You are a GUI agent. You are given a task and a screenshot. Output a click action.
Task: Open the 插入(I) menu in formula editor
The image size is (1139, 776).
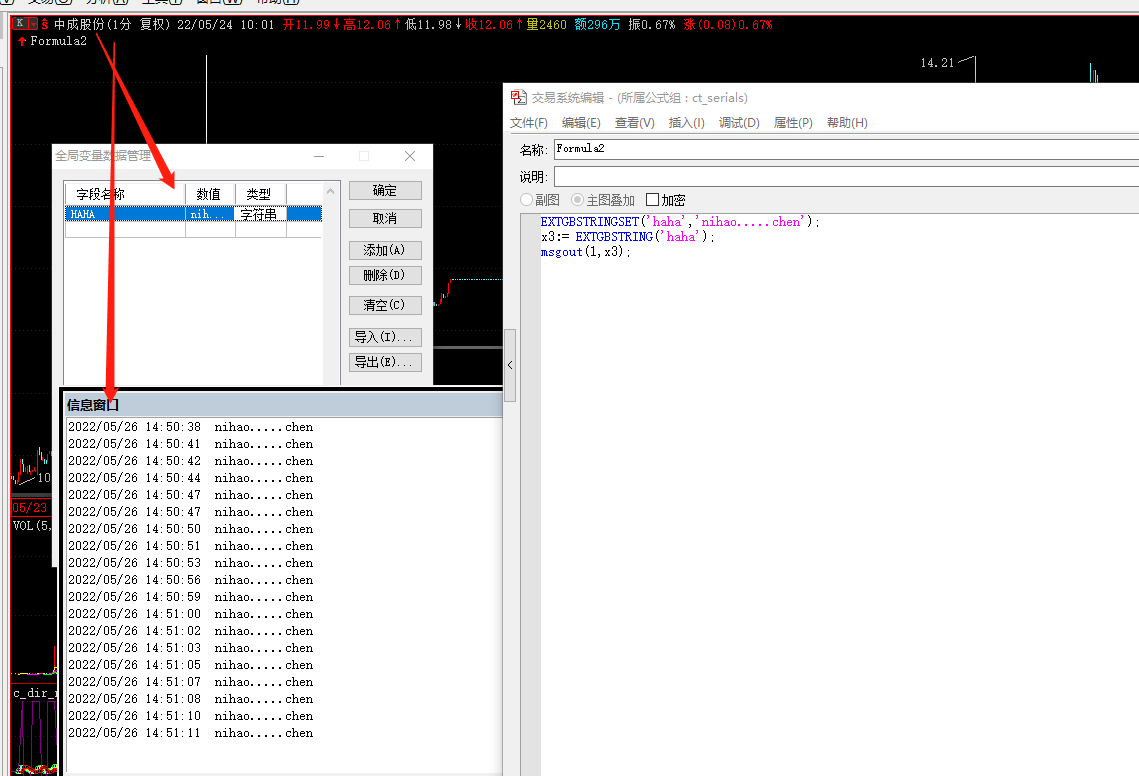click(x=686, y=123)
